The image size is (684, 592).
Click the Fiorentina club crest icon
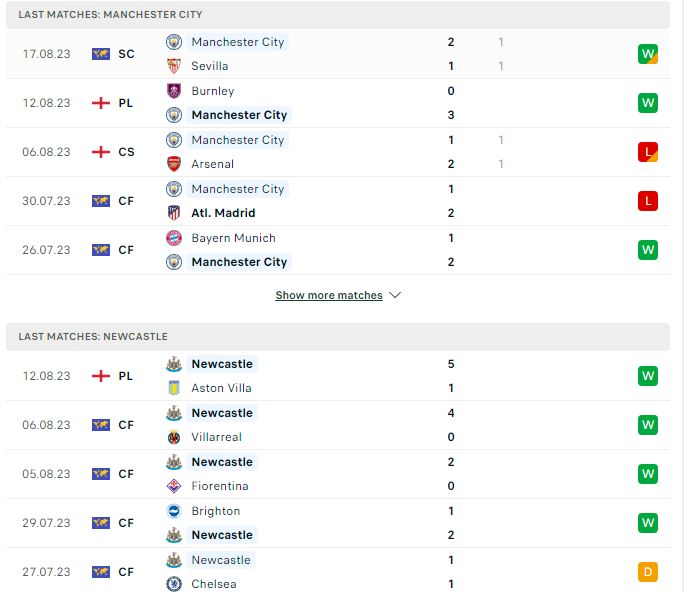174,486
